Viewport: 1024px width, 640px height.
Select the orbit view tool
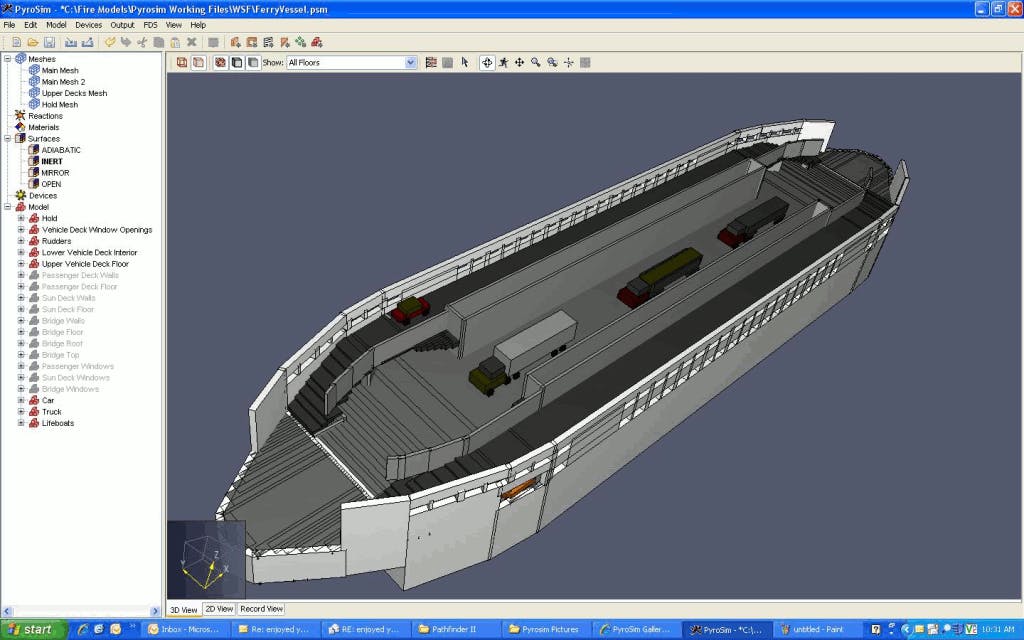click(x=487, y=62)
